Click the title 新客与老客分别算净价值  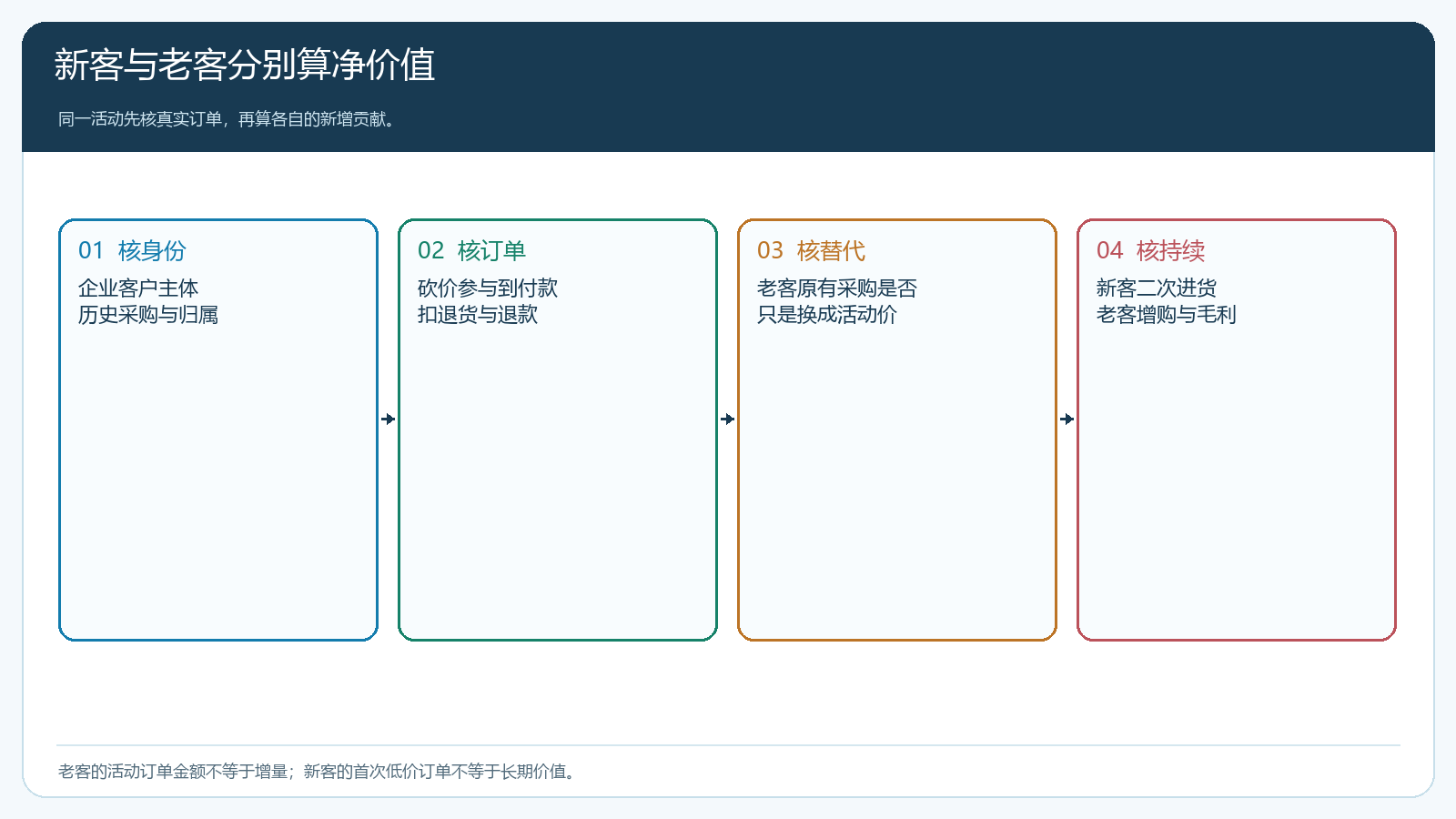pyautogui.click(x=245, y=66)
